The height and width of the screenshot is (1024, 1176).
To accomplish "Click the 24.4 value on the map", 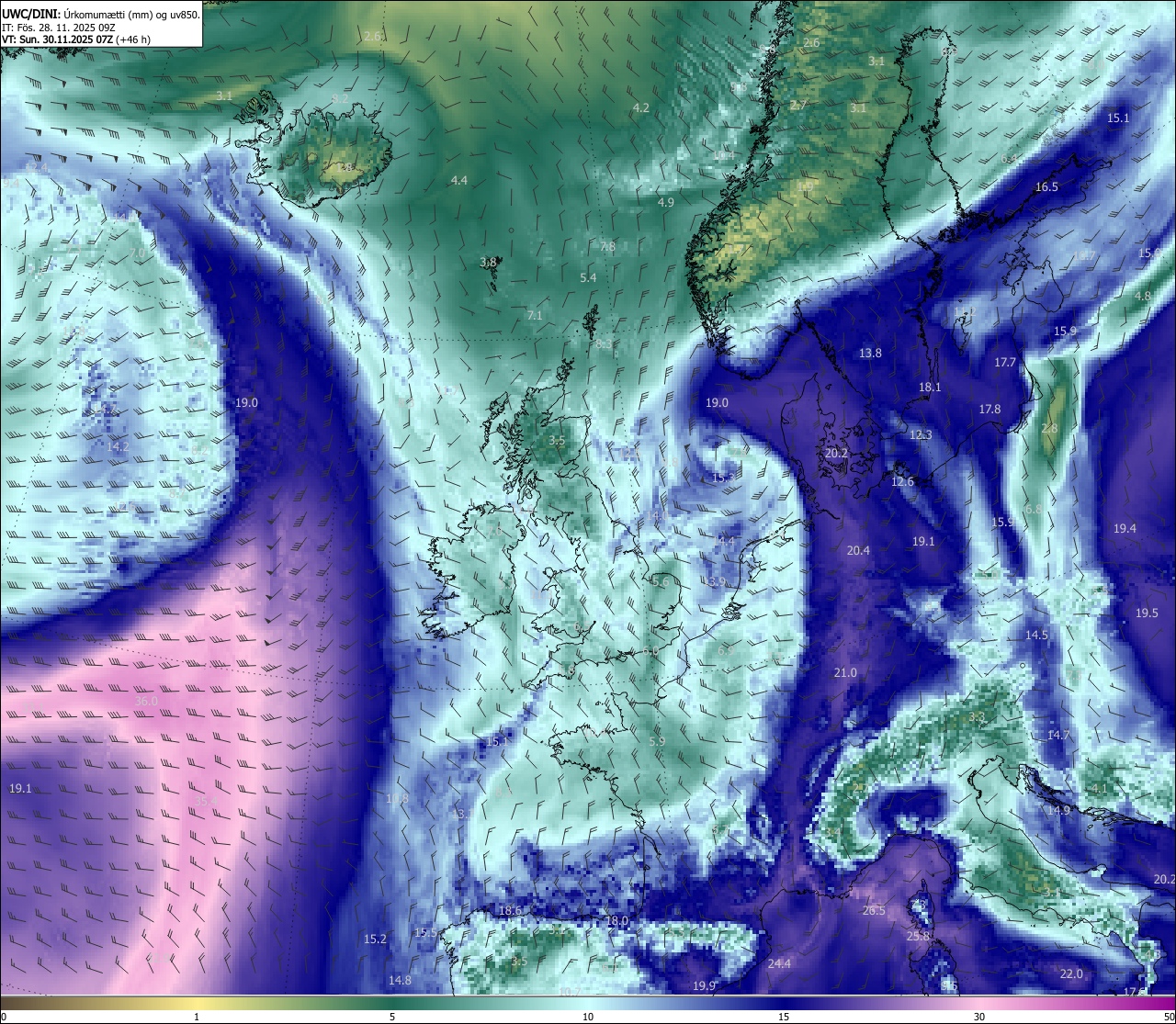I will tap(779, 963).
